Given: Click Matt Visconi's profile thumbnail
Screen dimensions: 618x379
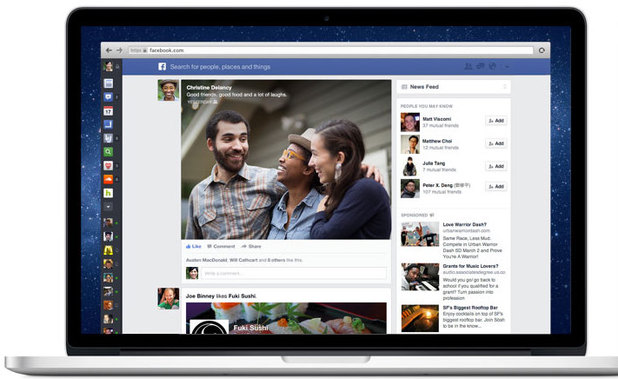Looking at the screenshot, I should click(x=410, y=122).
